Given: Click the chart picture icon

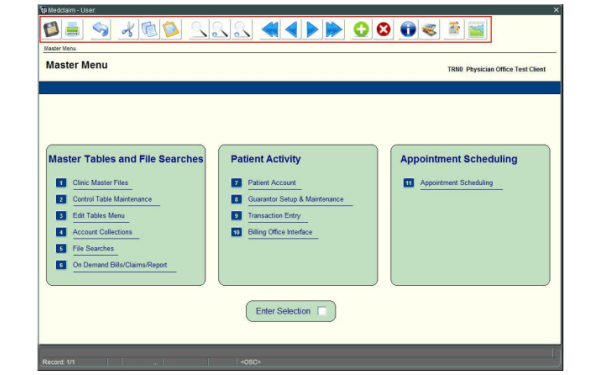Looking at the screenshot, I should (476, 29).
